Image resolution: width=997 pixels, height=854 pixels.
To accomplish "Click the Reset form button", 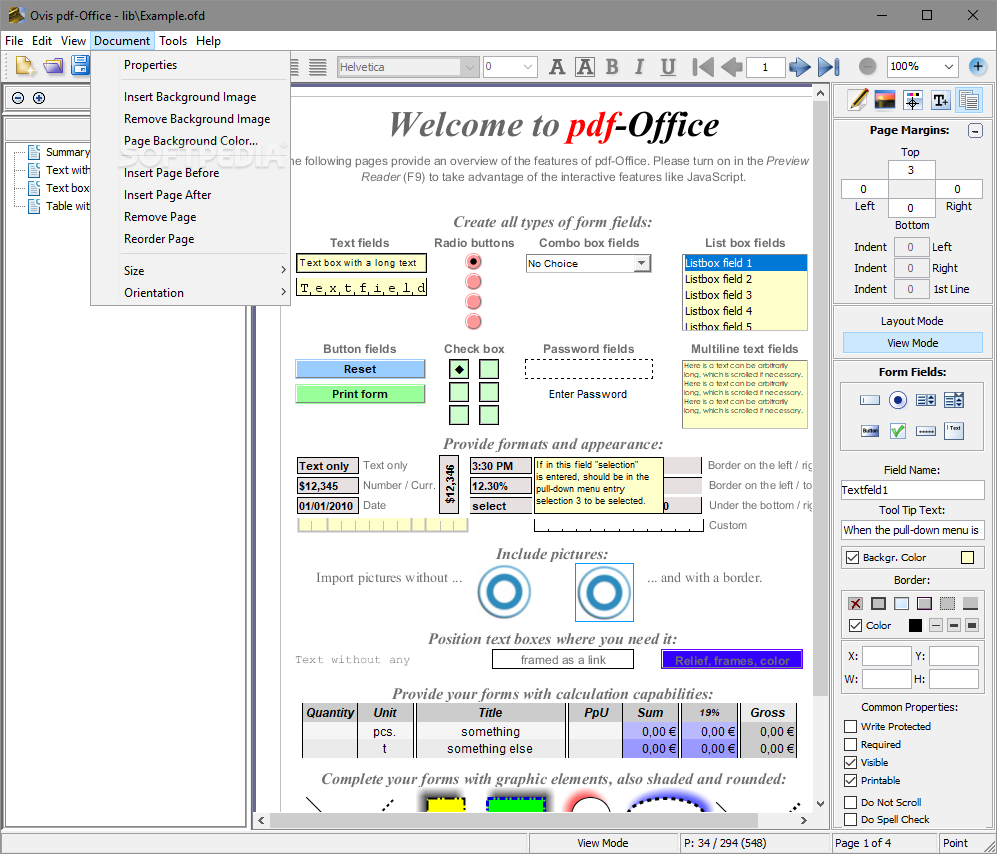I will pos(360,369).
